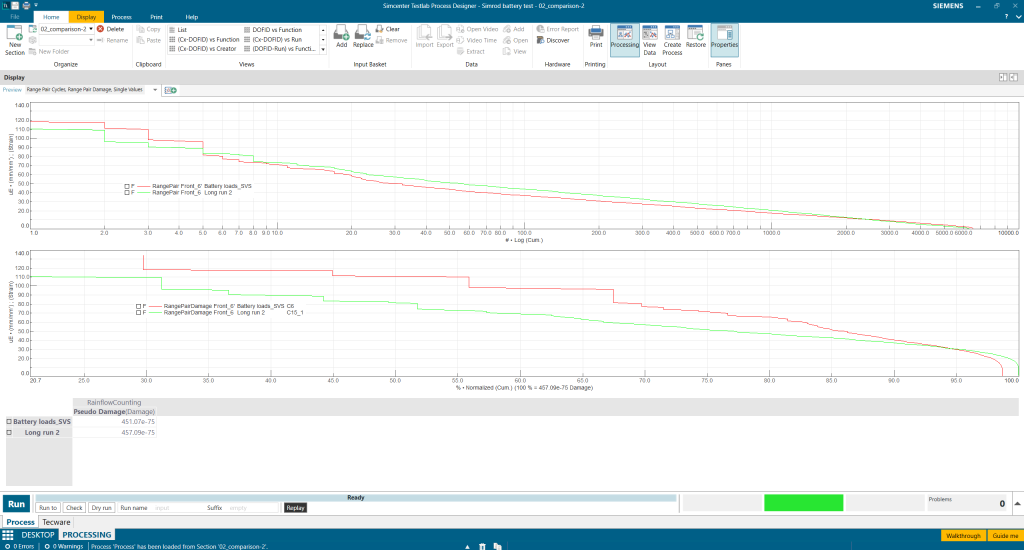Select (Cx-DOFID) vs Function view
The height and width of the screenshot is (550, 1024).
click(x=204, y=39)
